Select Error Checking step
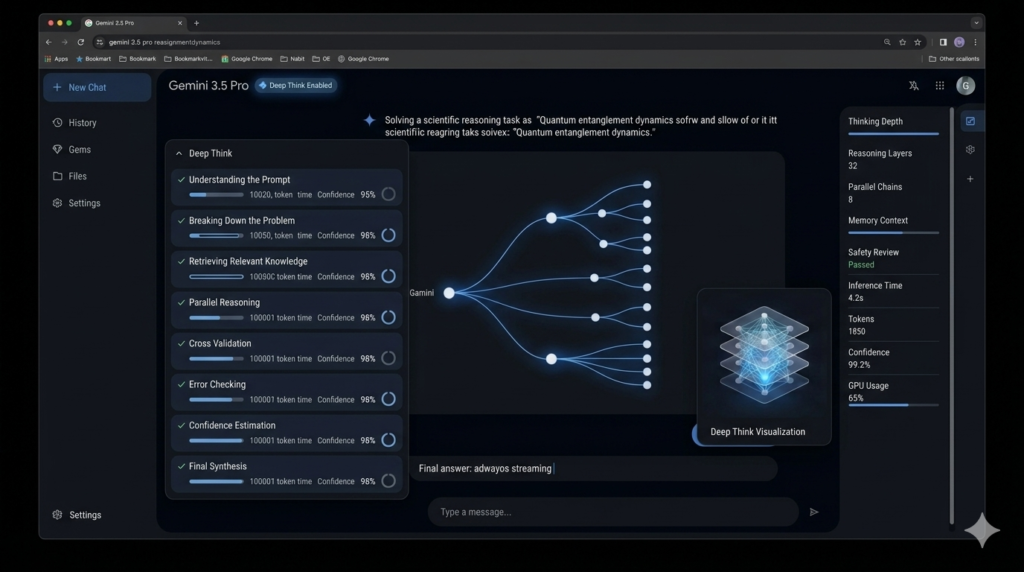The height and width of the screenshot is (572, 1024). [287, 392]
